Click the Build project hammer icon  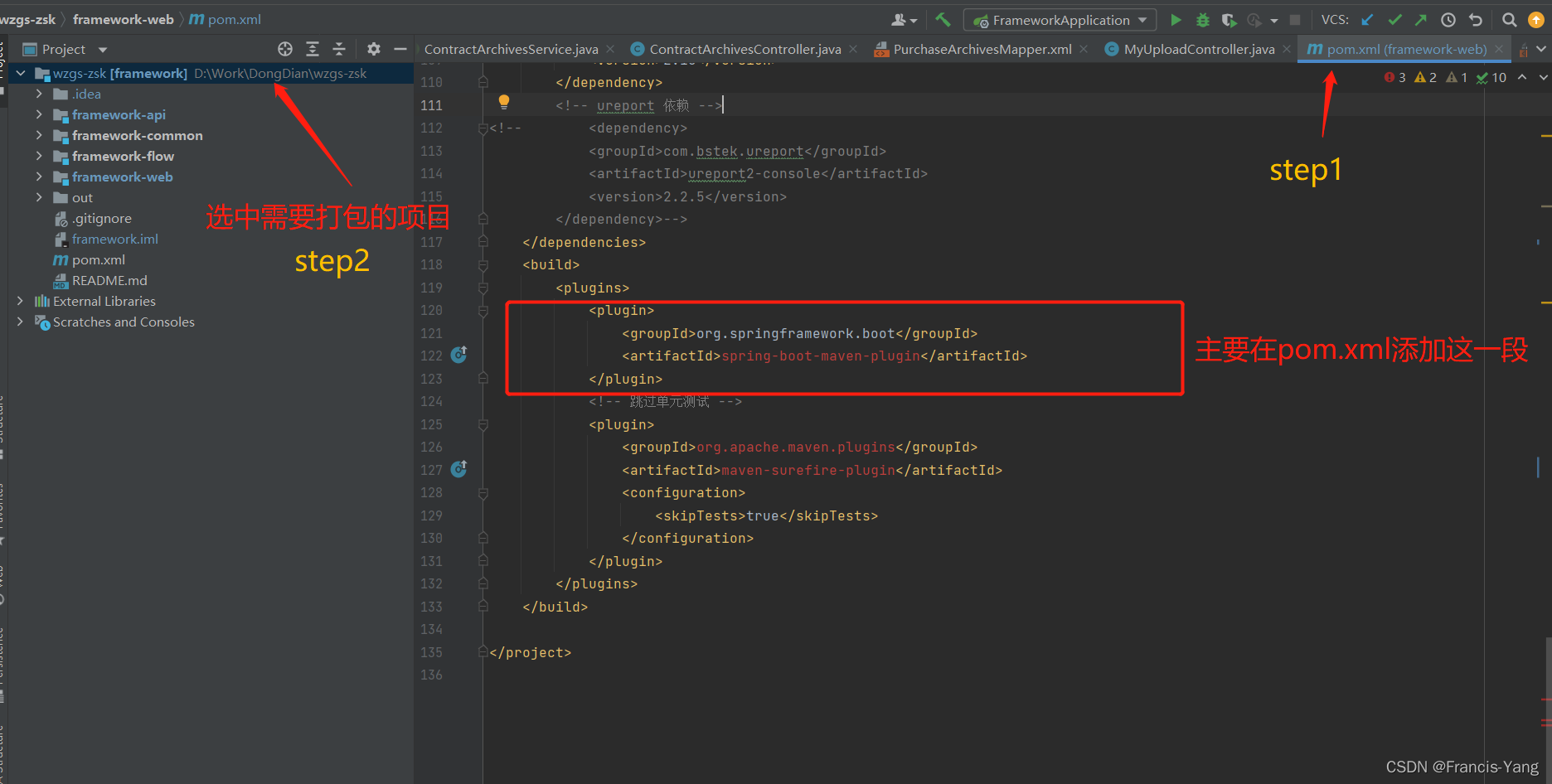click(x=943, y=20)
